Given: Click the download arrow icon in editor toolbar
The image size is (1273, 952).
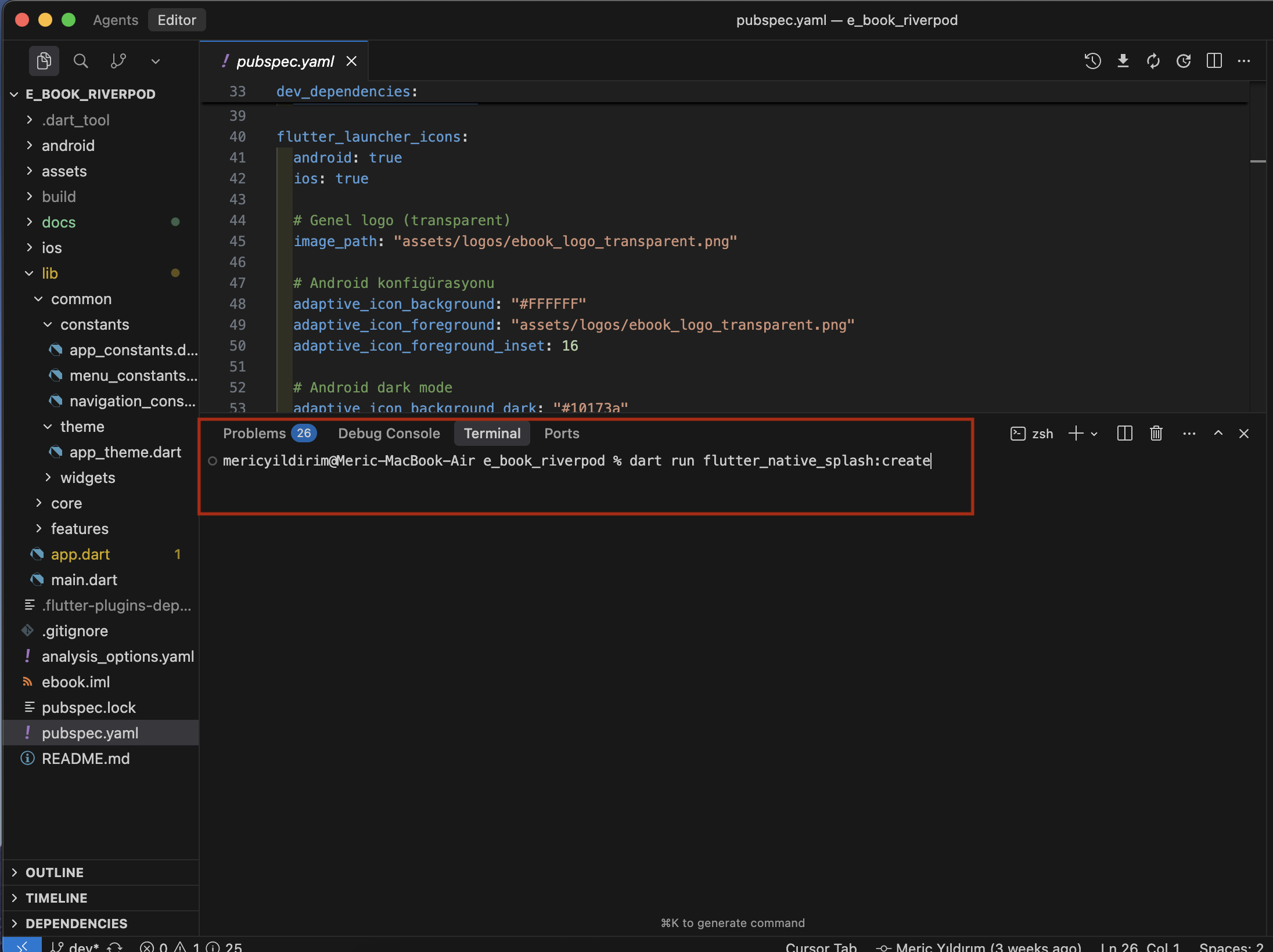Looking at the screenshot, I should tap(1123, 61).
